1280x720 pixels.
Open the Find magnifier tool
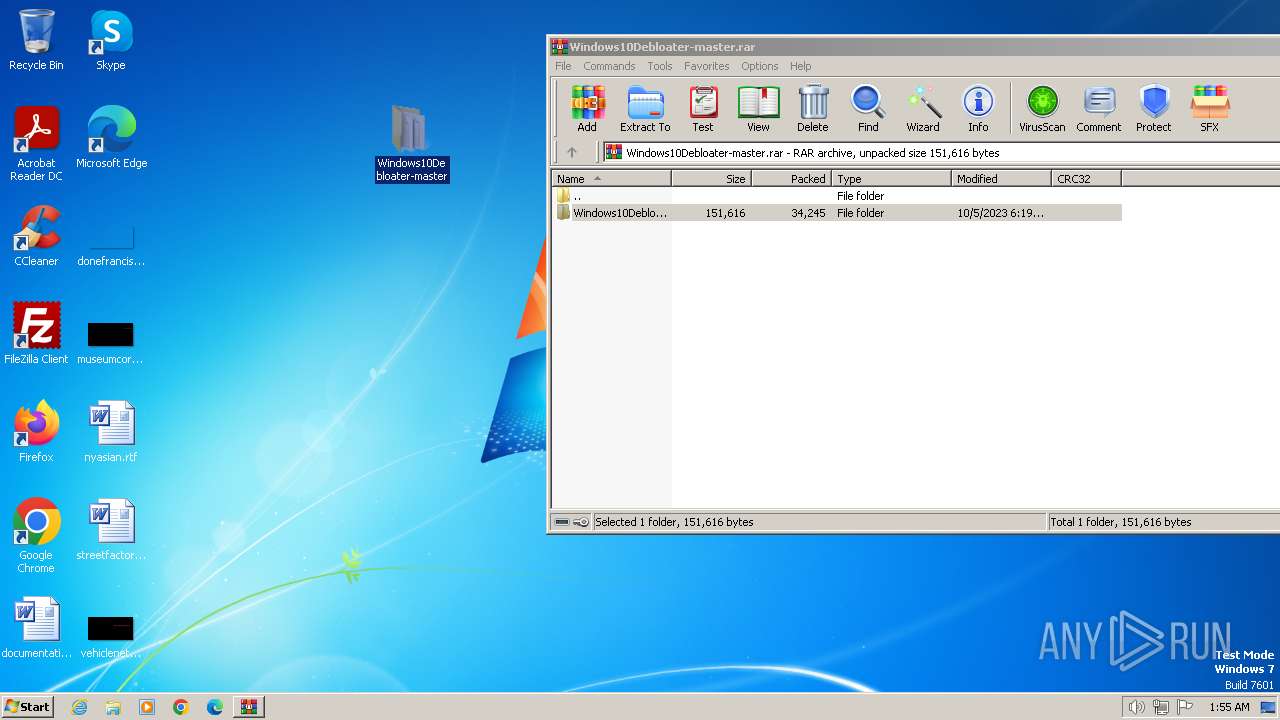coord(868,108)
